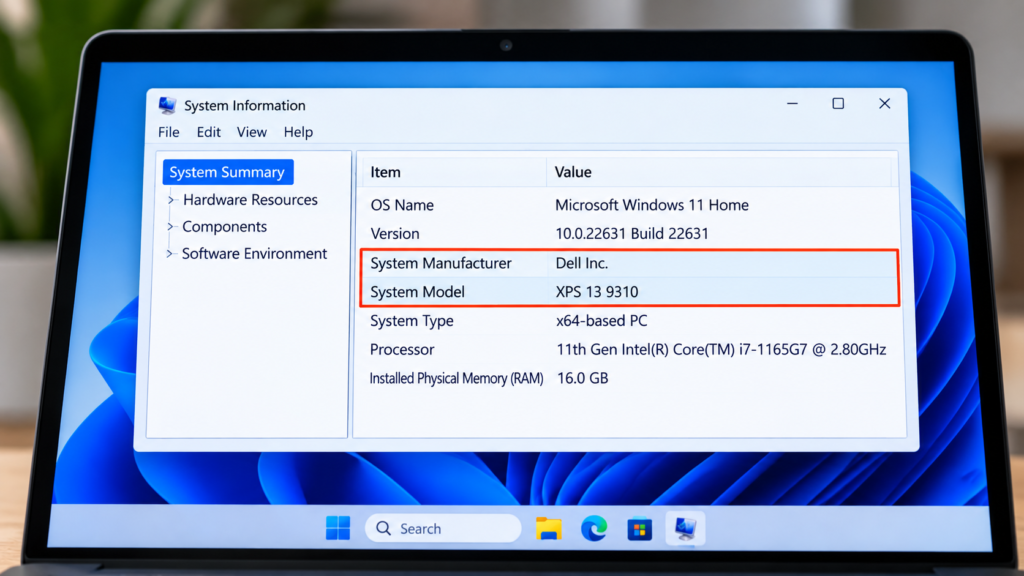Click the x64-based PC value
This screenshot has width=1024, height=576.
pyautogui.click(x=601, y=321)
